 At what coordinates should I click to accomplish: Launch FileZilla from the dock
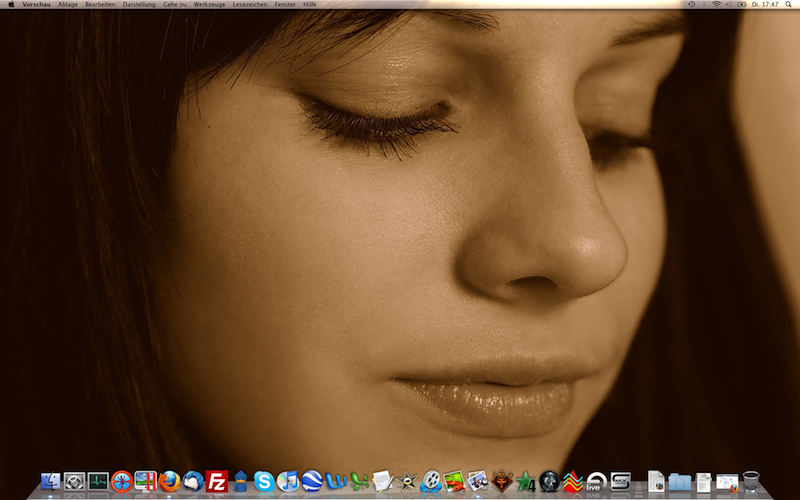(216, 481)
